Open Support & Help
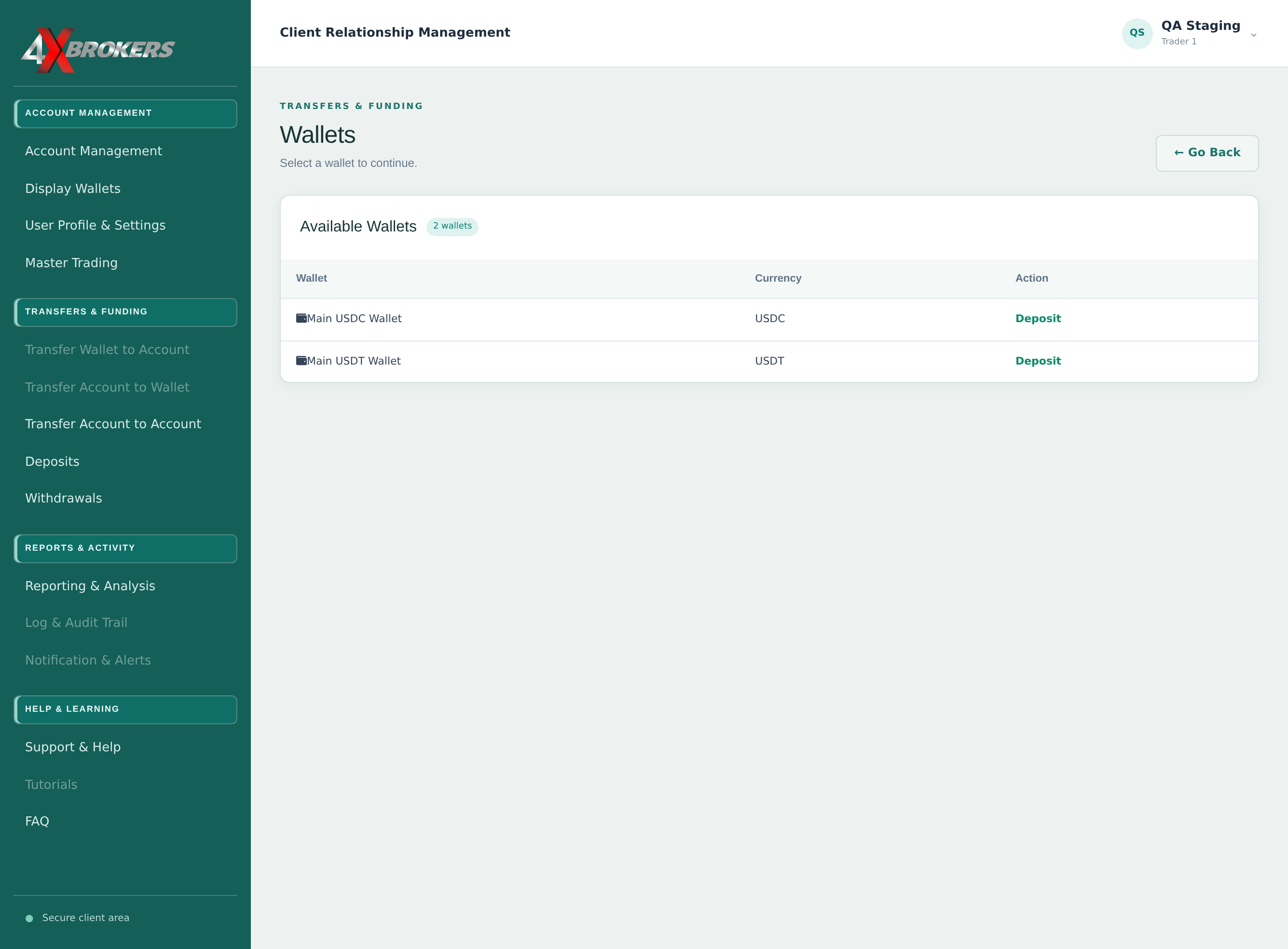Image resolution: width=1288 pixels, height=949 pixels. tap(73, 747)
